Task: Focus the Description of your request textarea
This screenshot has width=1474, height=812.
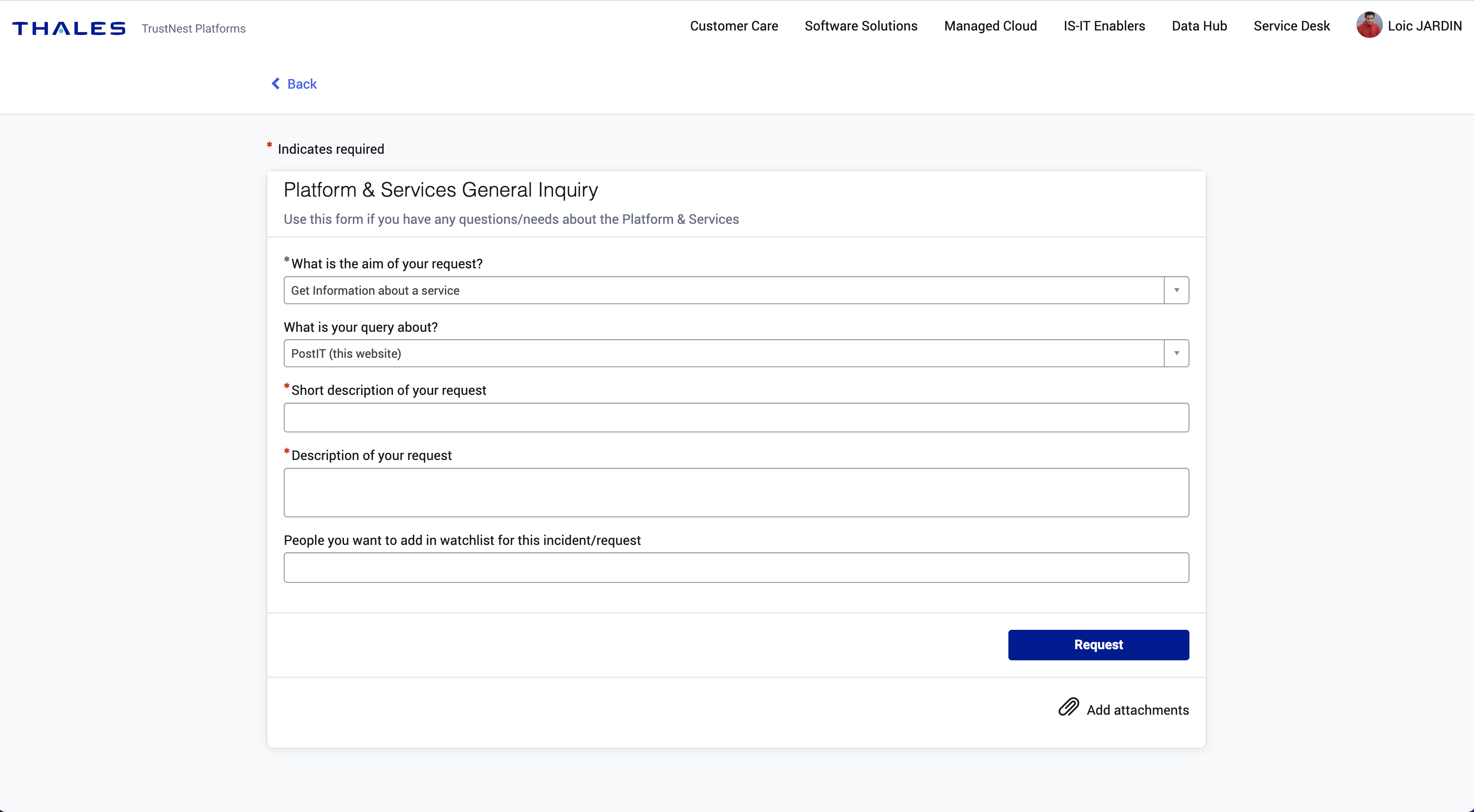Action: (x=736, y=493)
